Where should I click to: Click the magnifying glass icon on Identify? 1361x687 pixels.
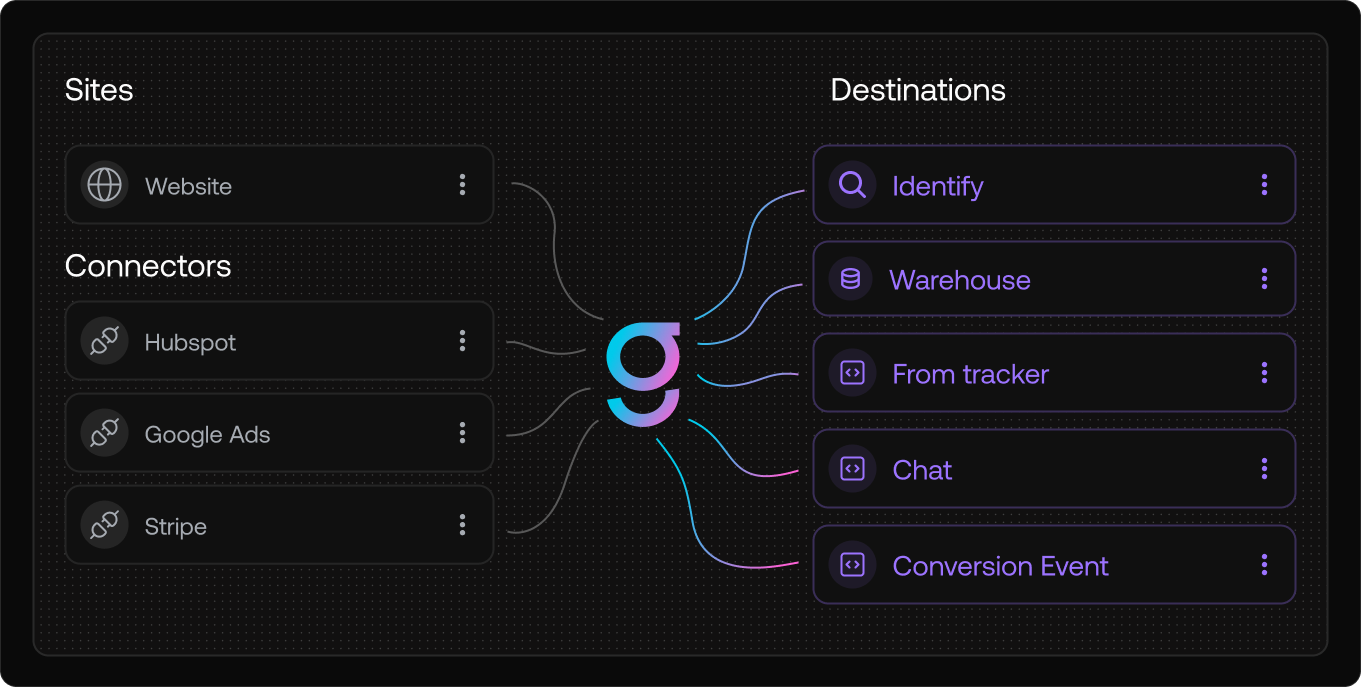tap(852, 185)
